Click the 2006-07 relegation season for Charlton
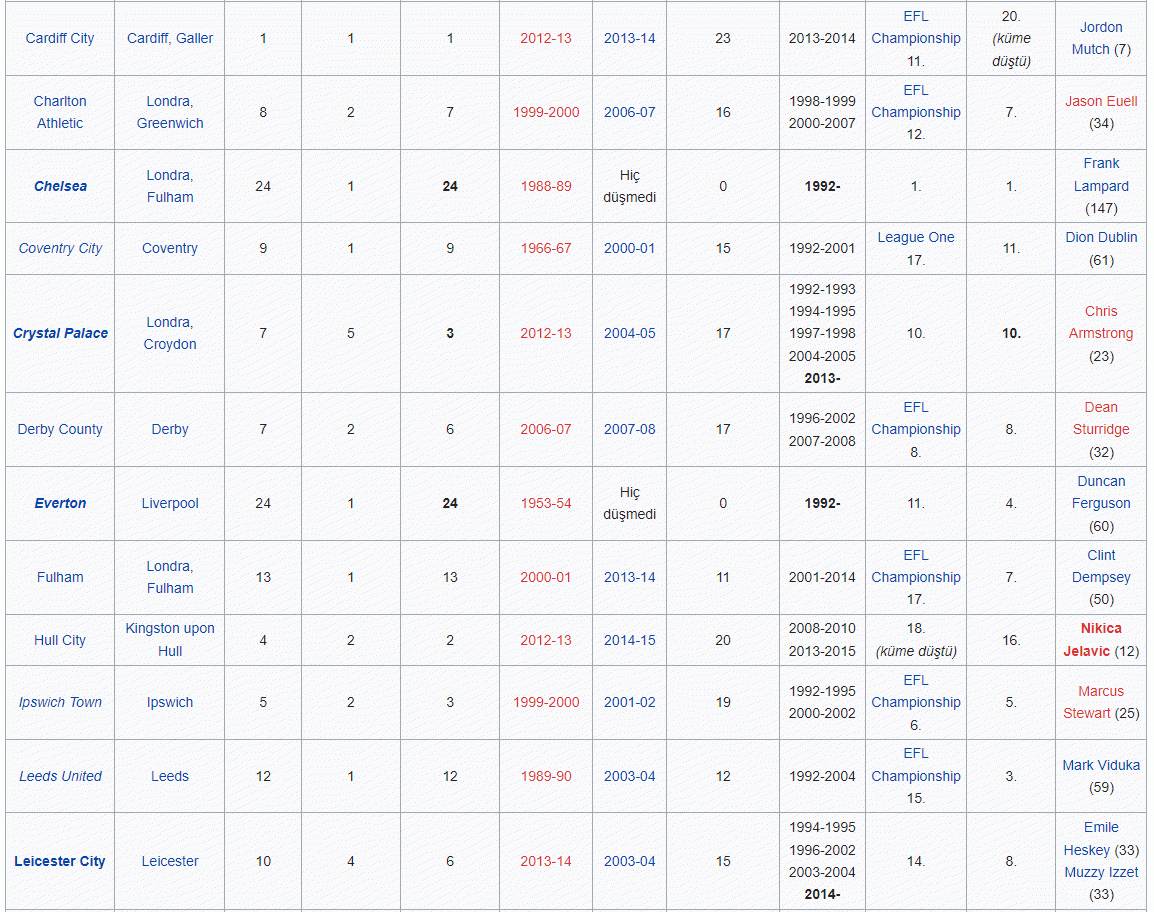 pos(629,112)
